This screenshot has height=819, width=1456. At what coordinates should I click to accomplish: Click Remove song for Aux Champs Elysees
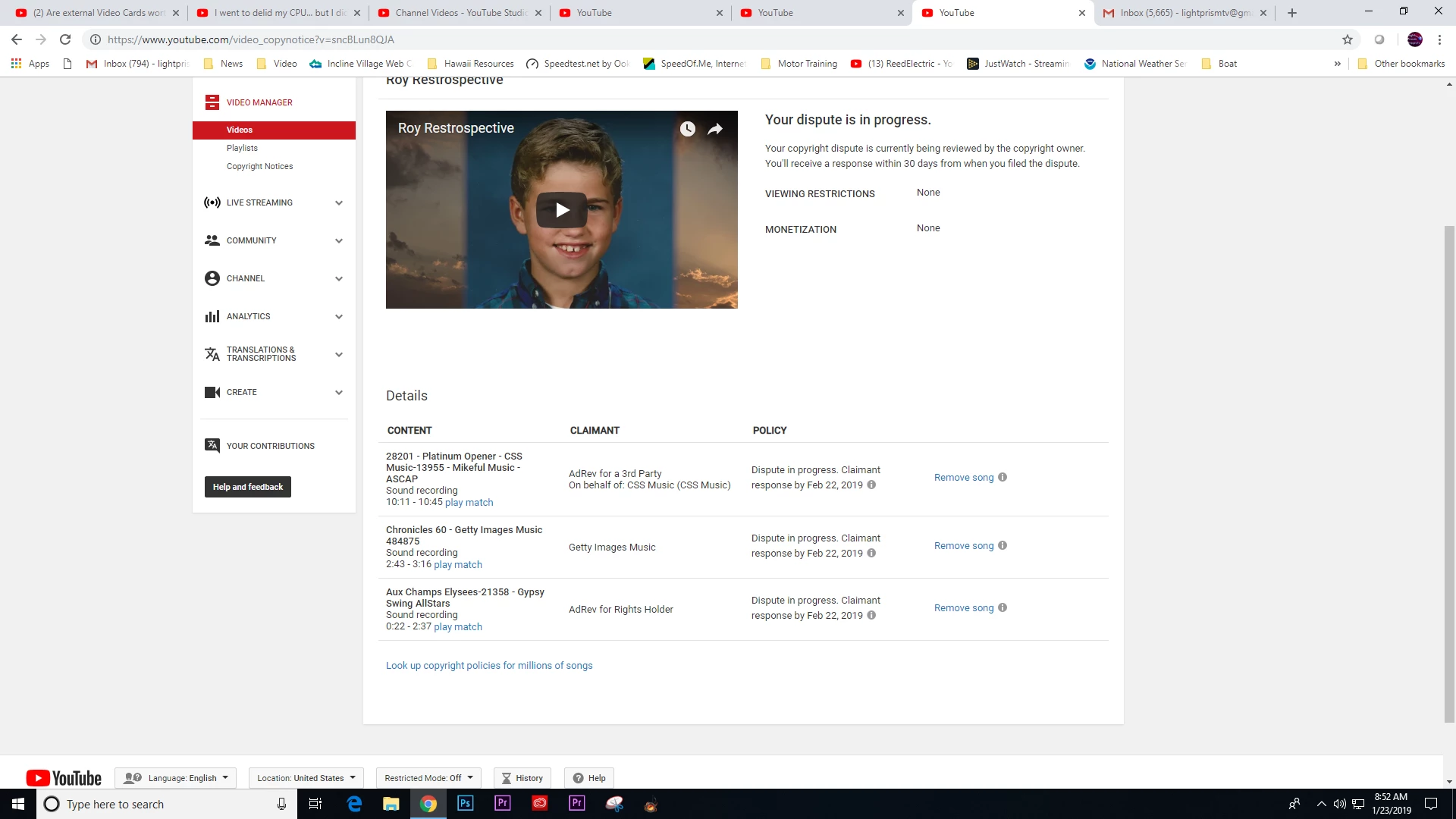click(x=963, y=608)
